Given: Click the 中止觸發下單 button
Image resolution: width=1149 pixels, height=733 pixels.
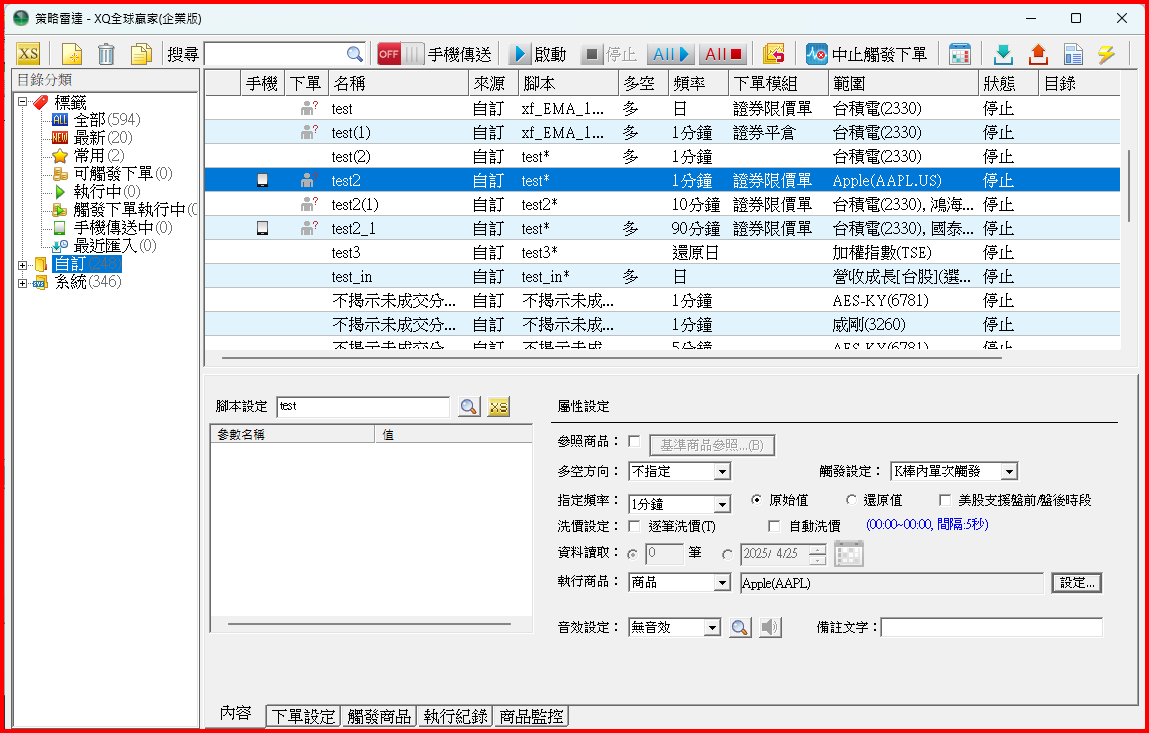Looking at the screenshot, I should [x=867, y=54].
